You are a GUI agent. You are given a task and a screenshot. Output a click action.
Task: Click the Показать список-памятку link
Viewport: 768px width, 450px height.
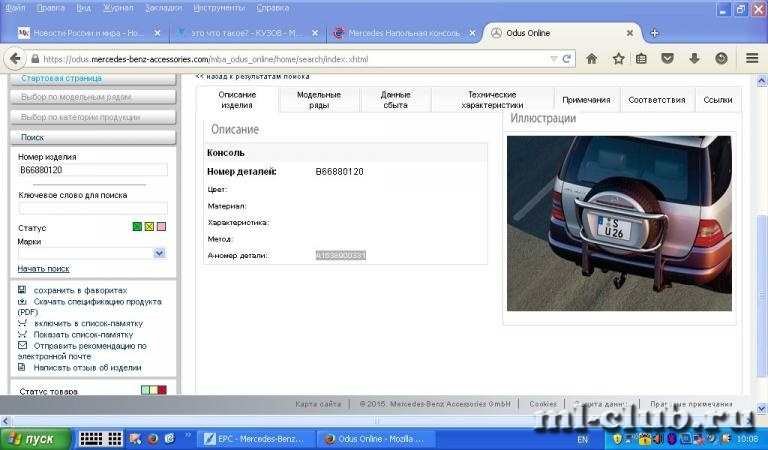83,334
